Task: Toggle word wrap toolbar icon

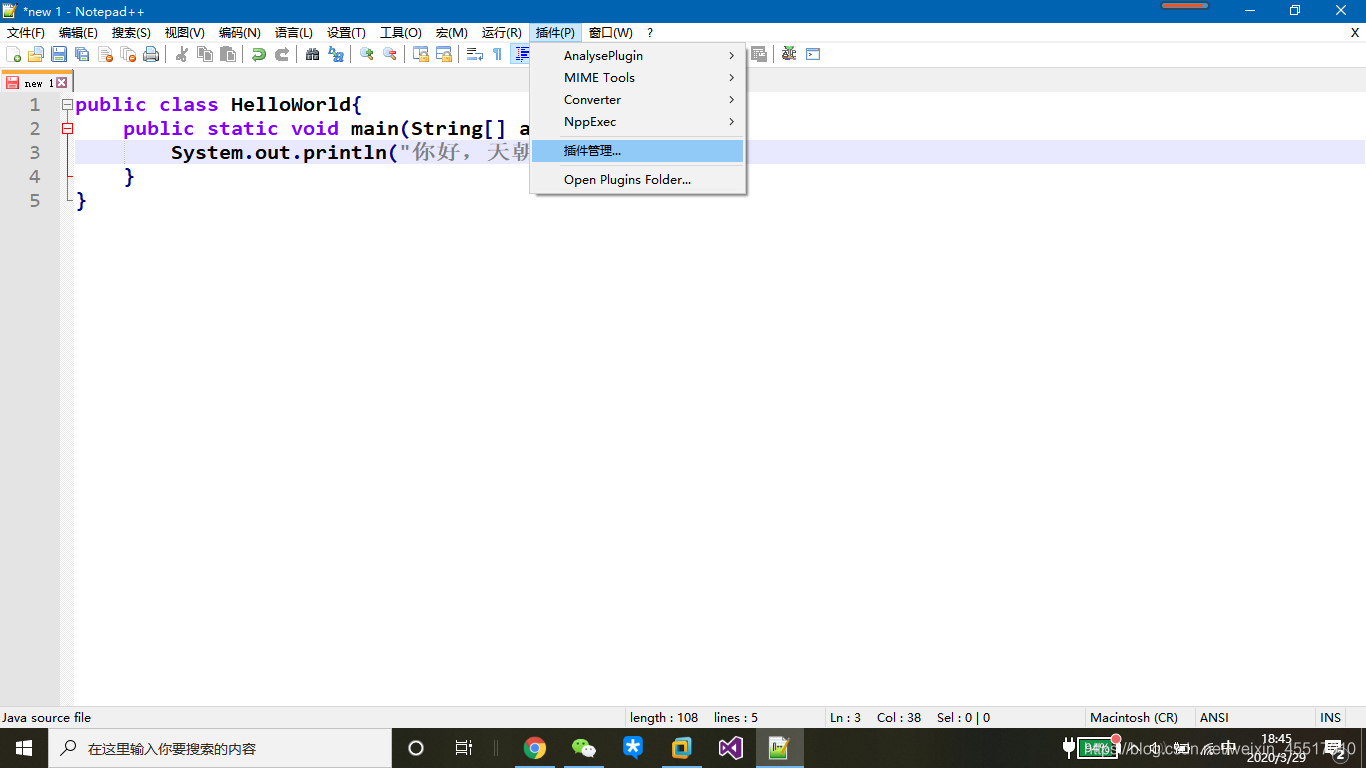Action: click(x=475, y=54)
